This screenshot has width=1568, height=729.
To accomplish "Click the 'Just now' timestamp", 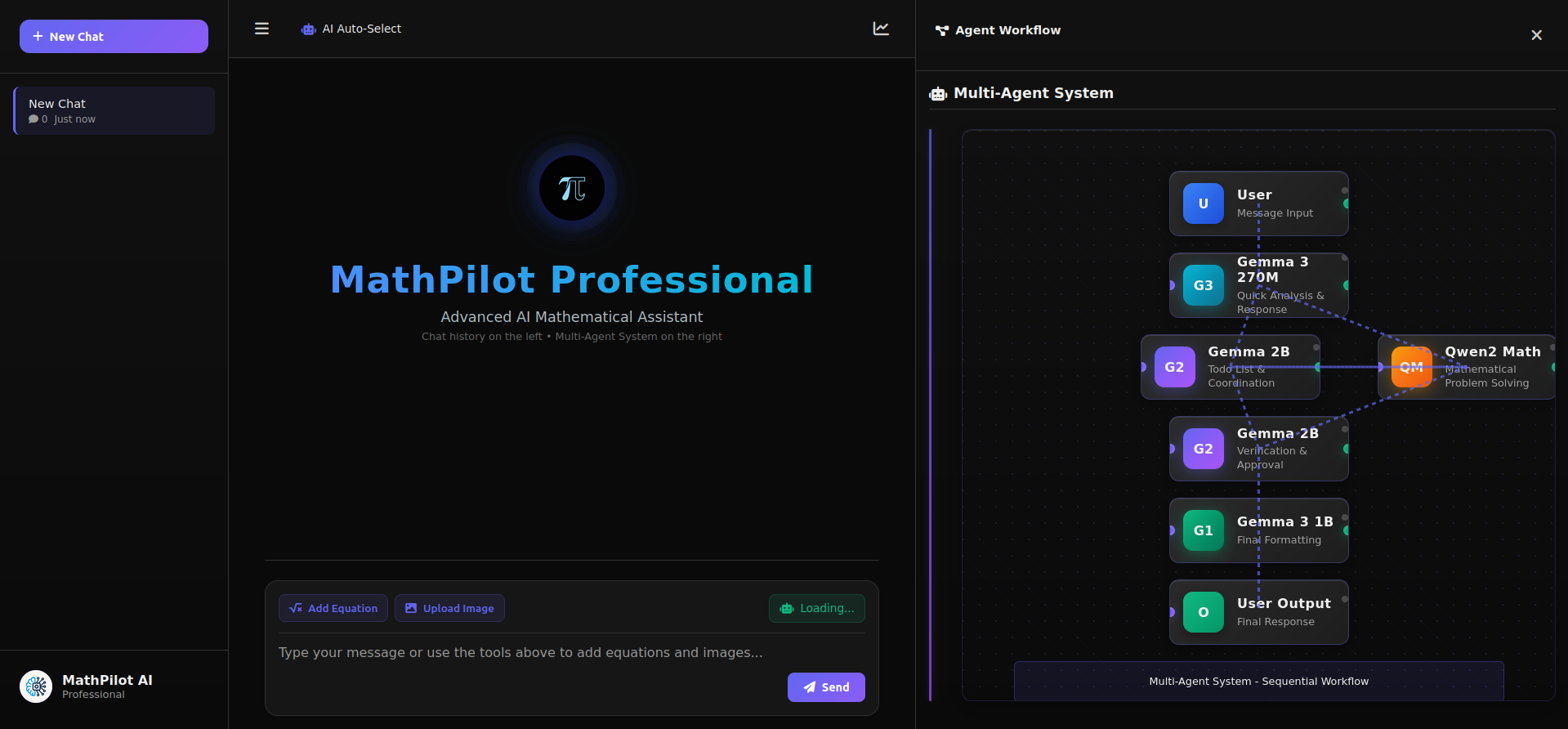I will (74, 119).
